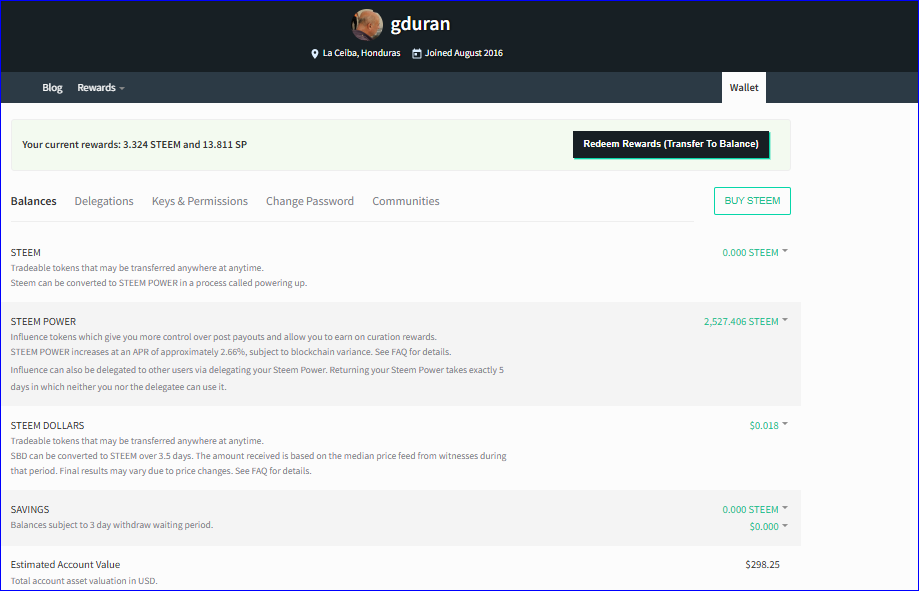Open the Delegations tab
The height and width of the screenshot is (591, 919).
pos(104,201)
